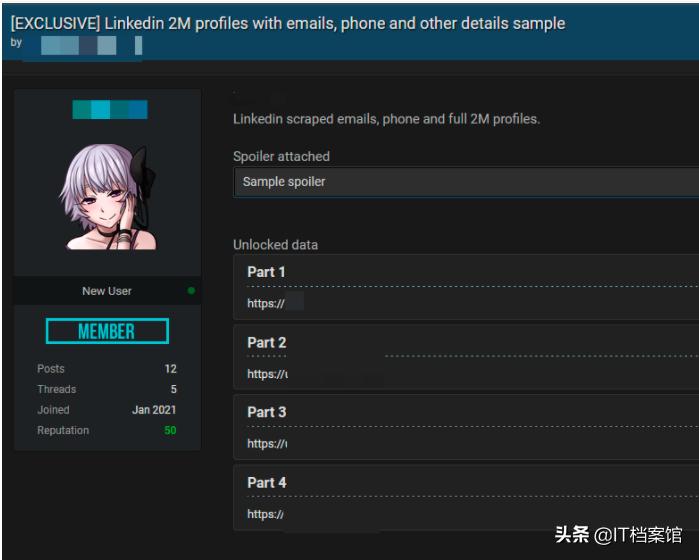Open the thread title about Linkedin 2M profiles
Viewport: 699px width, 560px height.
click(x=288, y=24)
